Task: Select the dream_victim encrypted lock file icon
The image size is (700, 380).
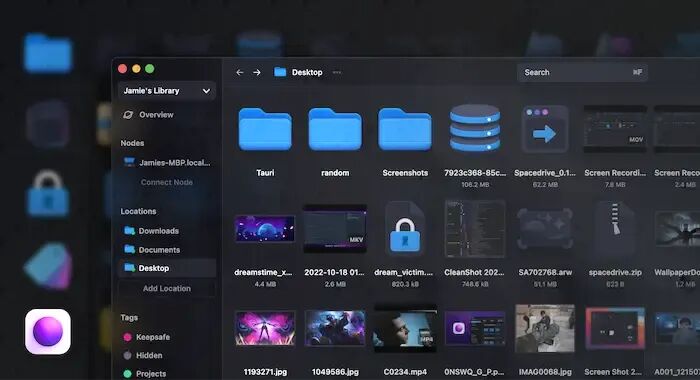Action: [405, 230]
